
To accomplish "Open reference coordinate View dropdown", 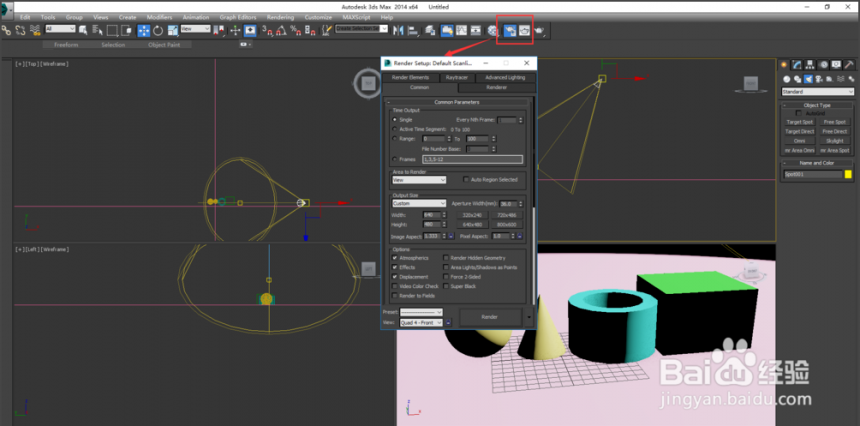I will click(196, 29).
